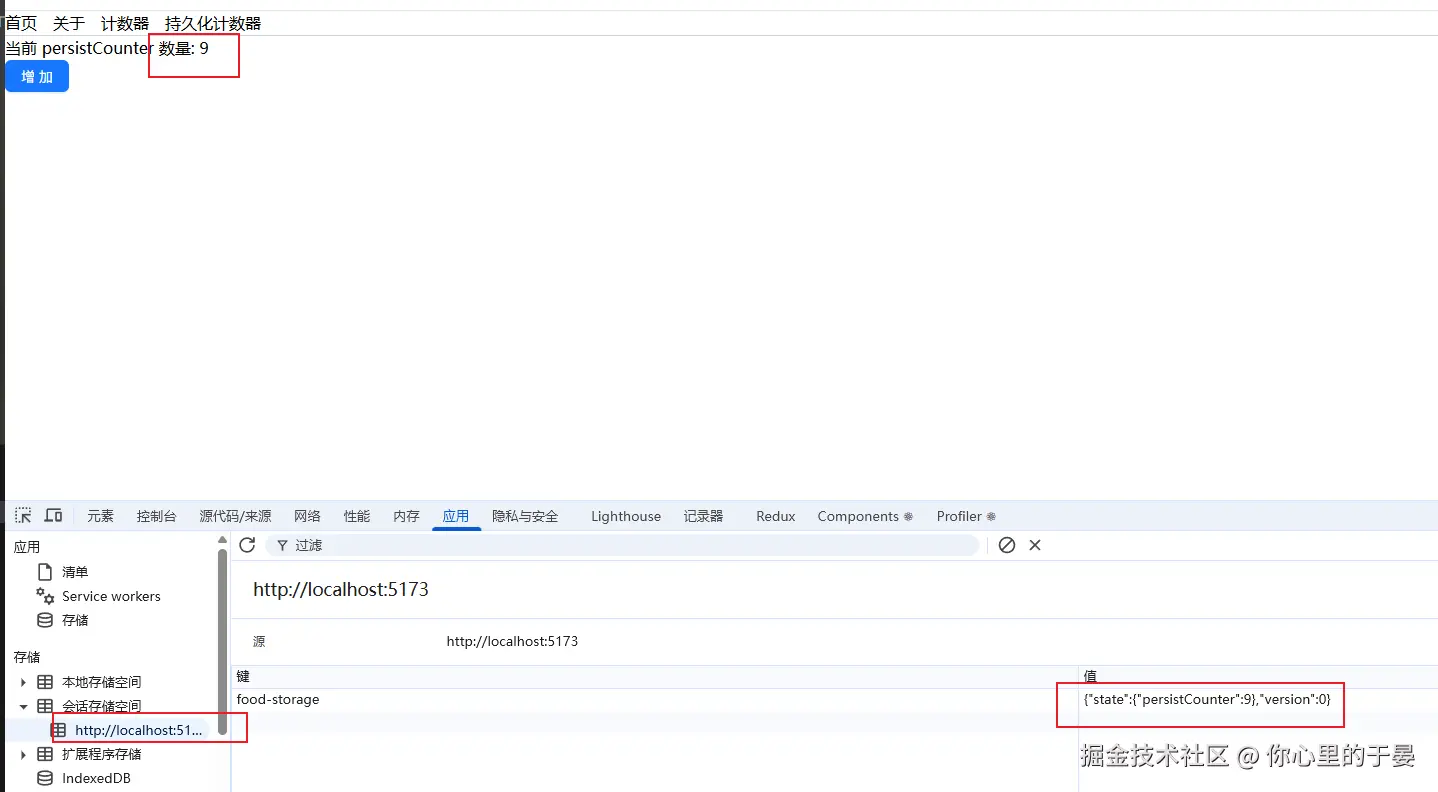Click the 增加 button
The height and width of the screenshot is (792, 1438).
point(37,76)
